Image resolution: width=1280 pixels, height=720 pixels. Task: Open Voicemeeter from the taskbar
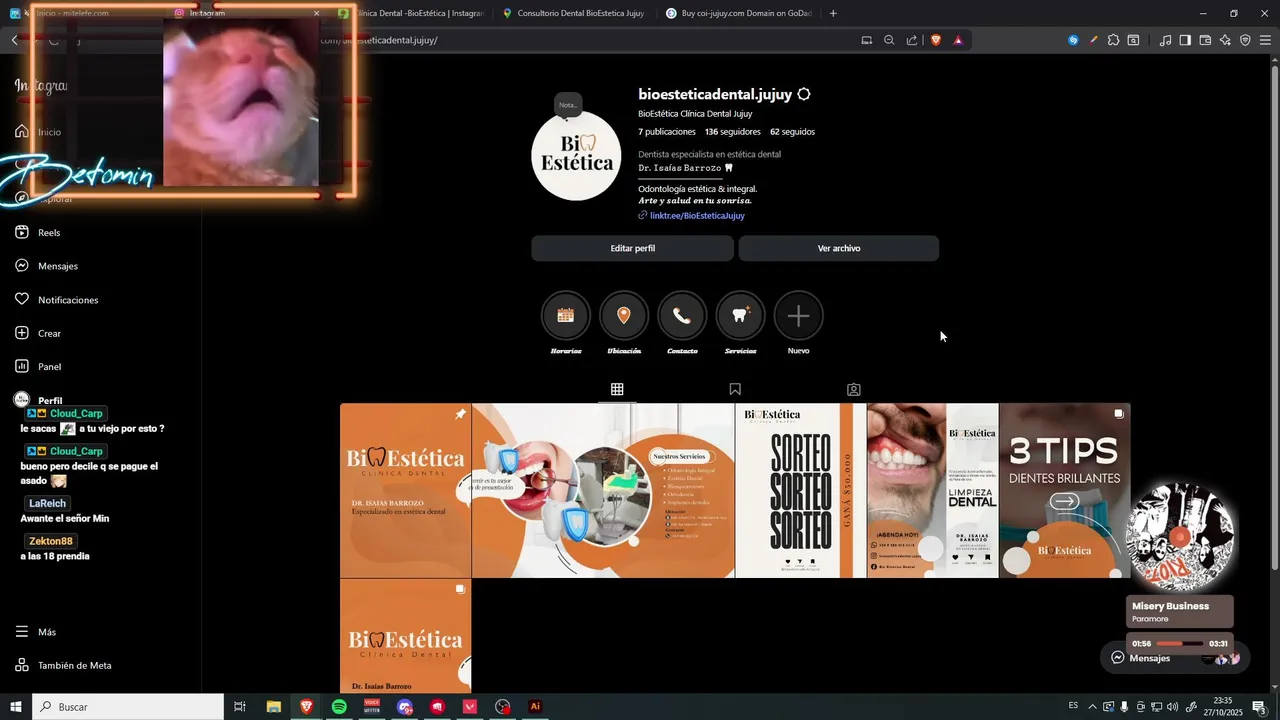click(x=372, y=706)
